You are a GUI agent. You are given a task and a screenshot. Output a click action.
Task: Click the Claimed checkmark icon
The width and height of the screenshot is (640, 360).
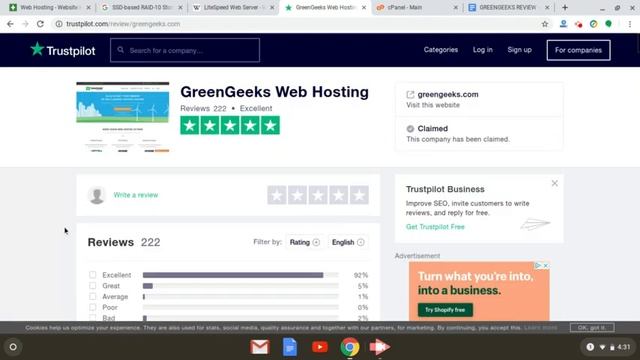click(410, 129)
